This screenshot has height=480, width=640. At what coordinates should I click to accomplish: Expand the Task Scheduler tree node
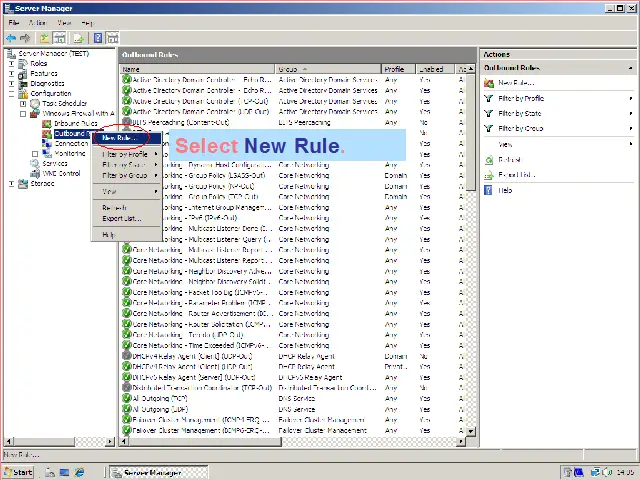click(x=23, y=104)
